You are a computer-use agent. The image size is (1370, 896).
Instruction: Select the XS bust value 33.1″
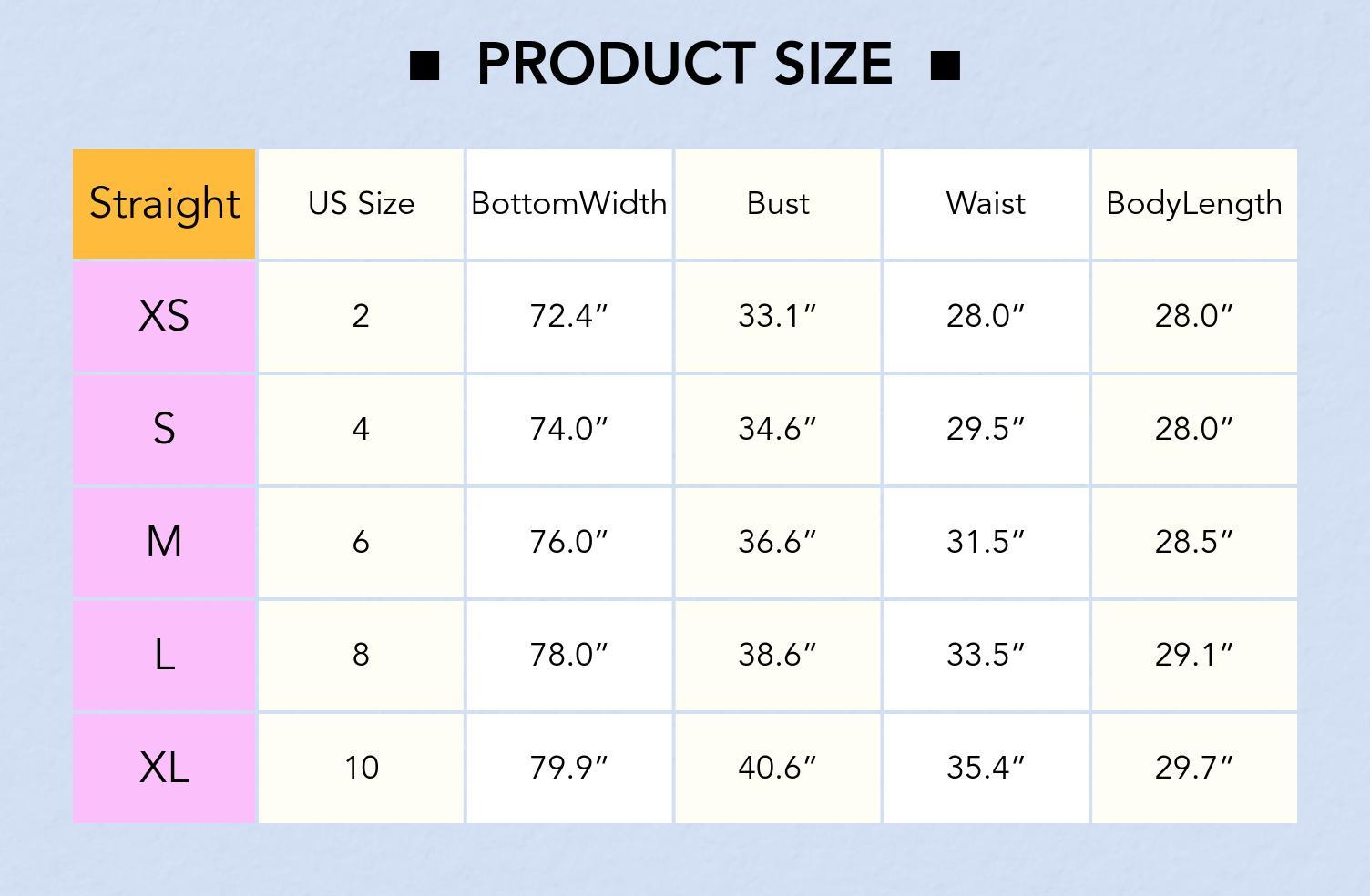coord(777,316)
